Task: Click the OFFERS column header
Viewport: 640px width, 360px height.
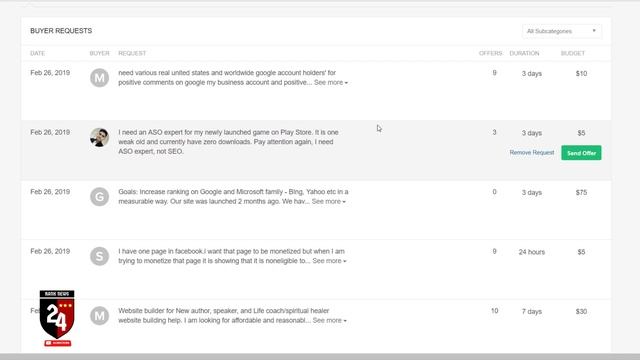Action: (x=491, y=53)
